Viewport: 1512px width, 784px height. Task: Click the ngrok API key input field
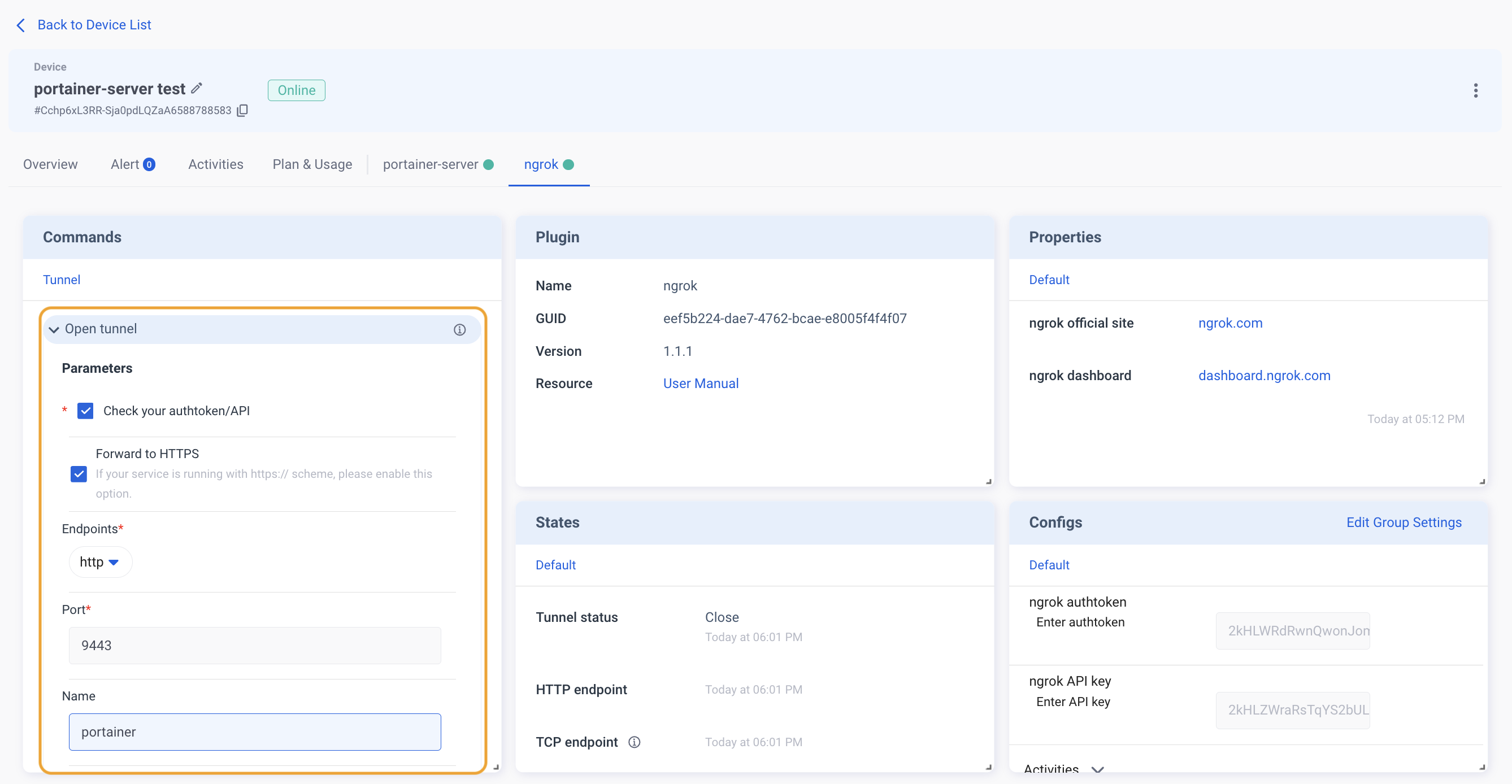pyautogui.click(x=1292, y=710)
